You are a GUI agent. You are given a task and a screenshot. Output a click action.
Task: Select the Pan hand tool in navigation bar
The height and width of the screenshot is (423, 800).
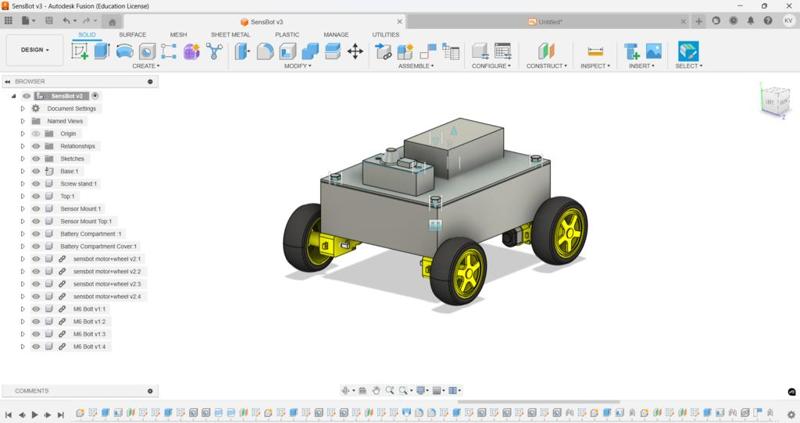(376, 391)
